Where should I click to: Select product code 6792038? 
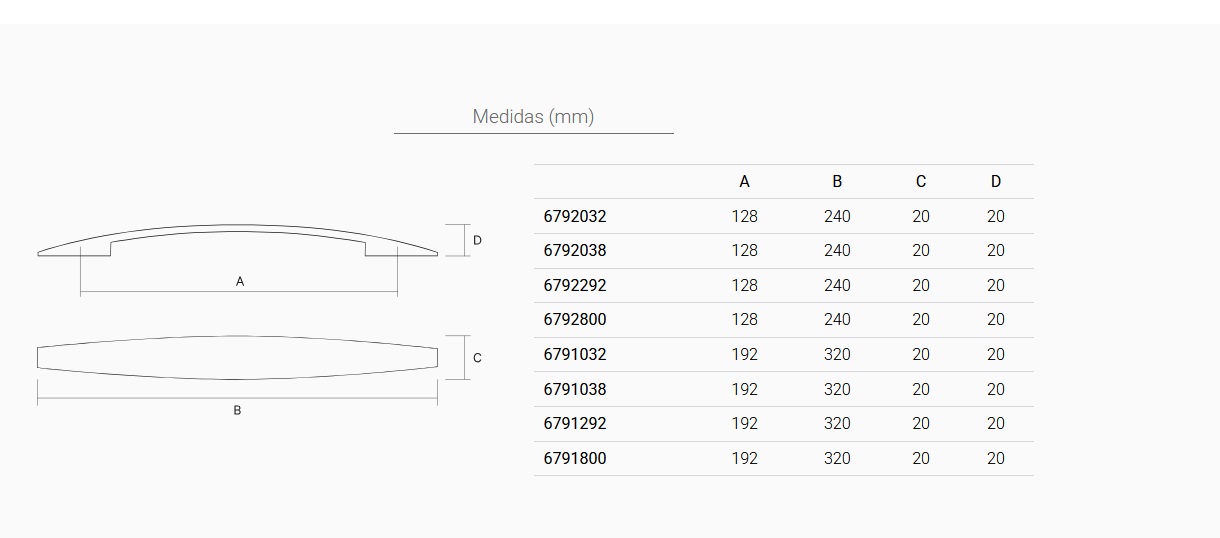(575, 250)
